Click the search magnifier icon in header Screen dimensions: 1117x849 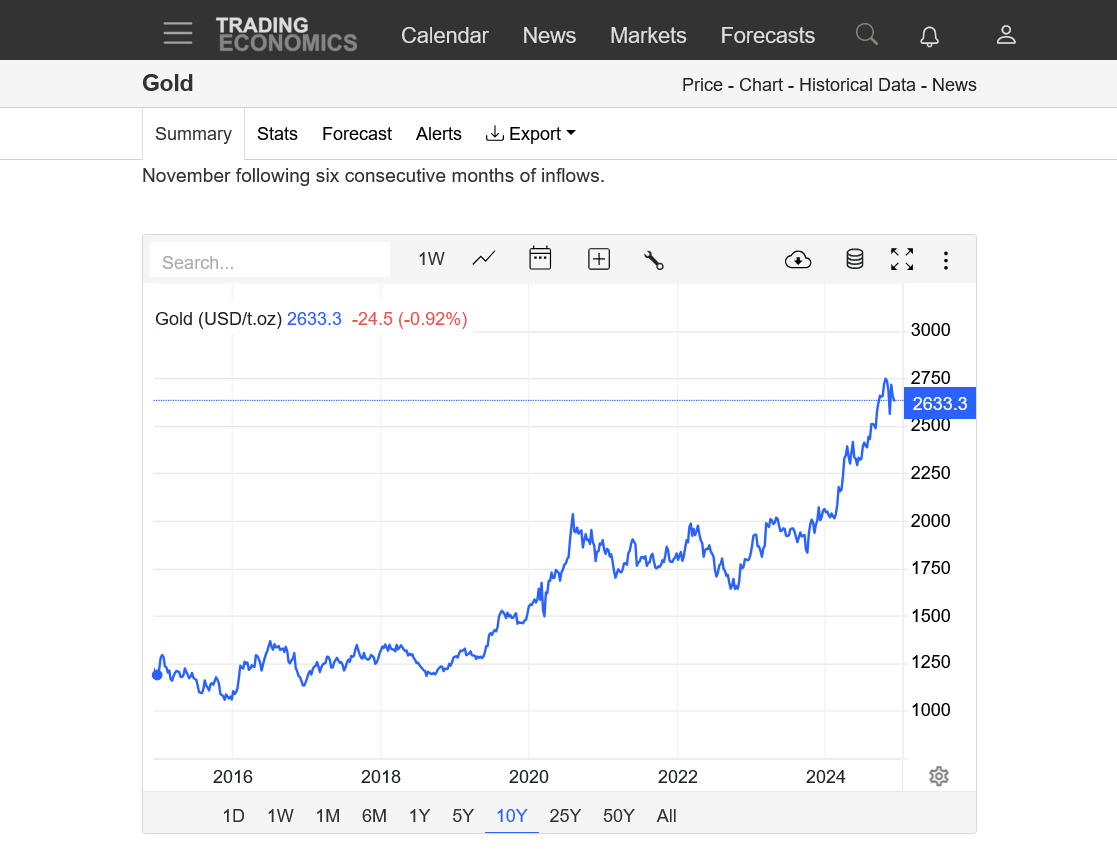pyautogui.click(x=866, y=35)
